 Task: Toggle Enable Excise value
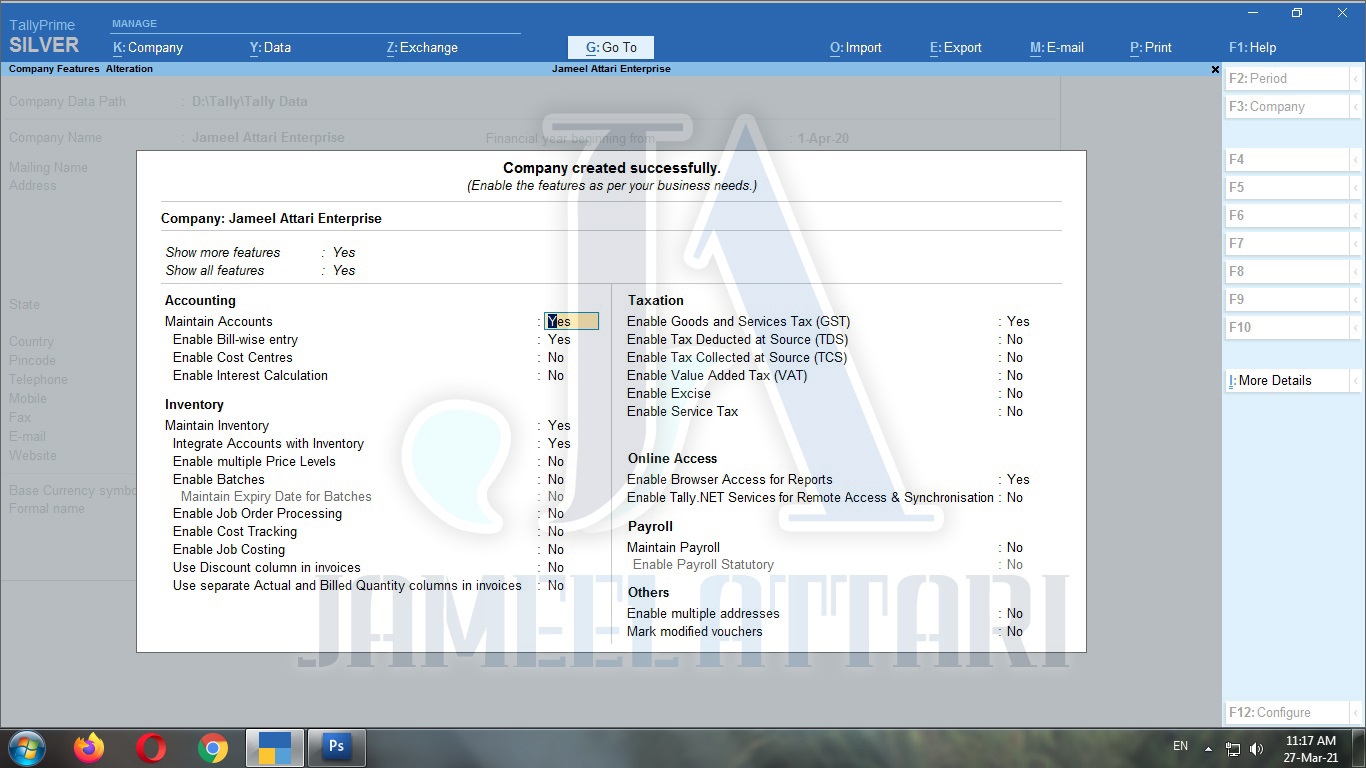tap(1015, 393)
